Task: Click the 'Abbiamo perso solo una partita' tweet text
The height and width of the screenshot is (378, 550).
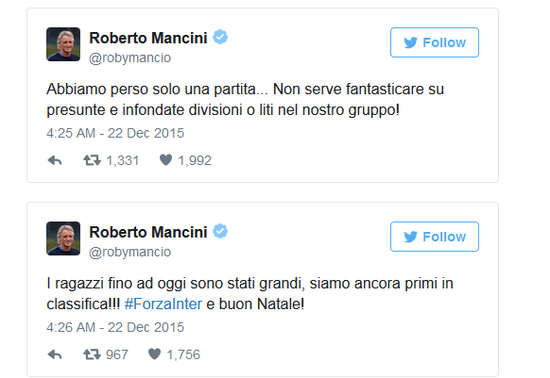Action: point(245,99)
